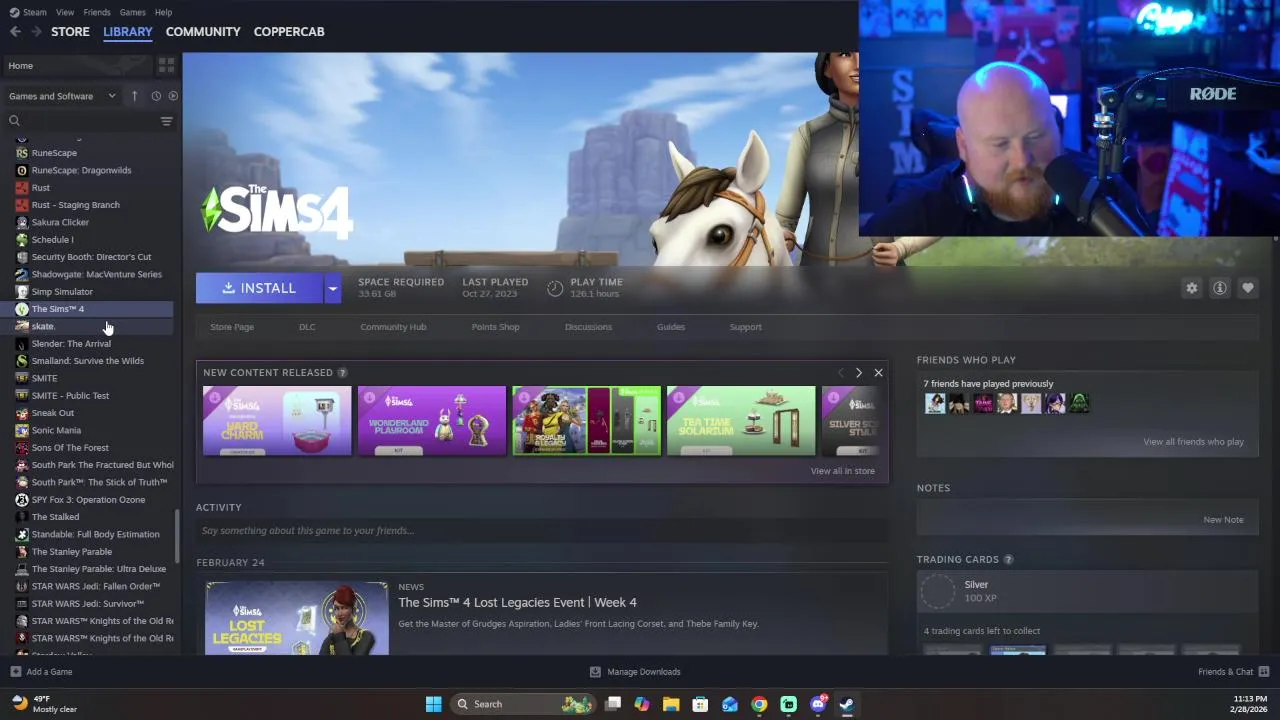Go forward with the navigation forward arrow
Image resolution: width=1280 pixels, height=720 pixels.
coord(36,32)
